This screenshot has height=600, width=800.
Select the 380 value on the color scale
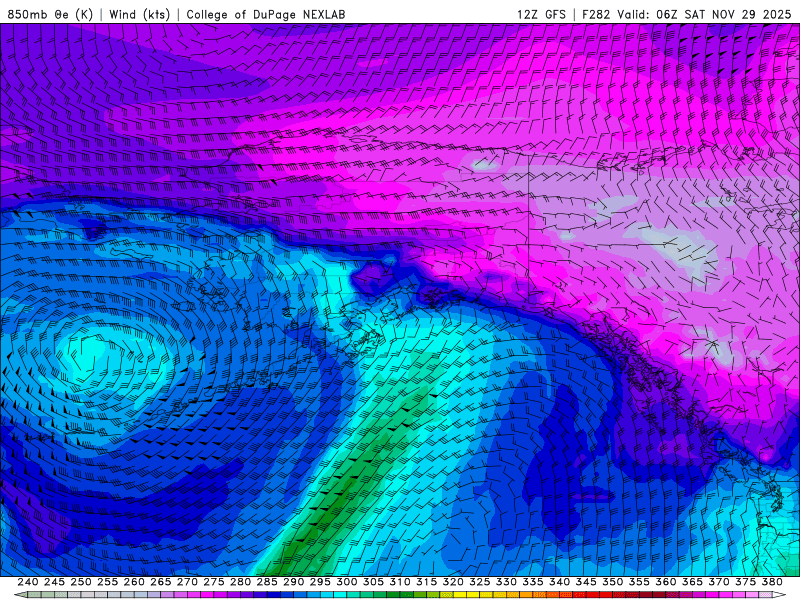772,582
